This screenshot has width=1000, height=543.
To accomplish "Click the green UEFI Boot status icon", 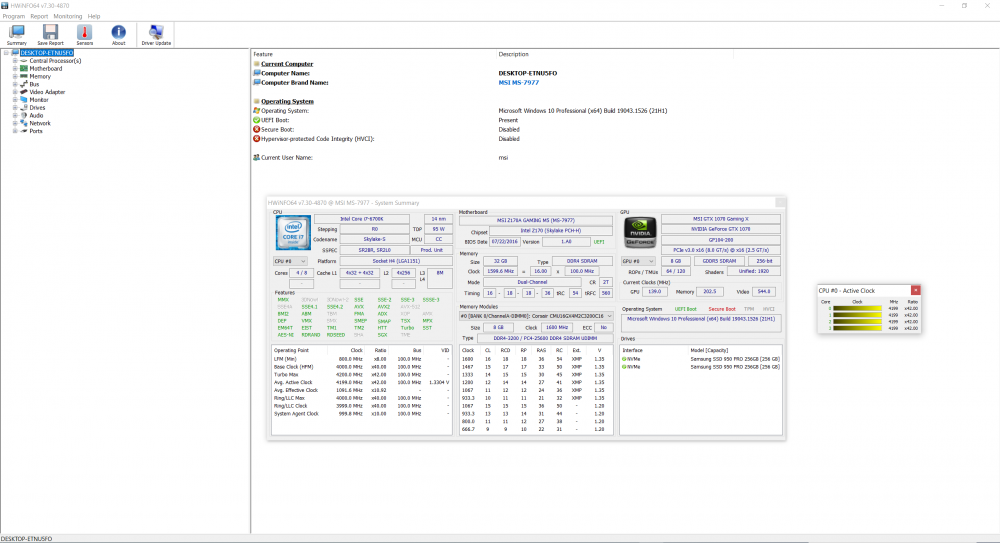I will pos(256,120).
